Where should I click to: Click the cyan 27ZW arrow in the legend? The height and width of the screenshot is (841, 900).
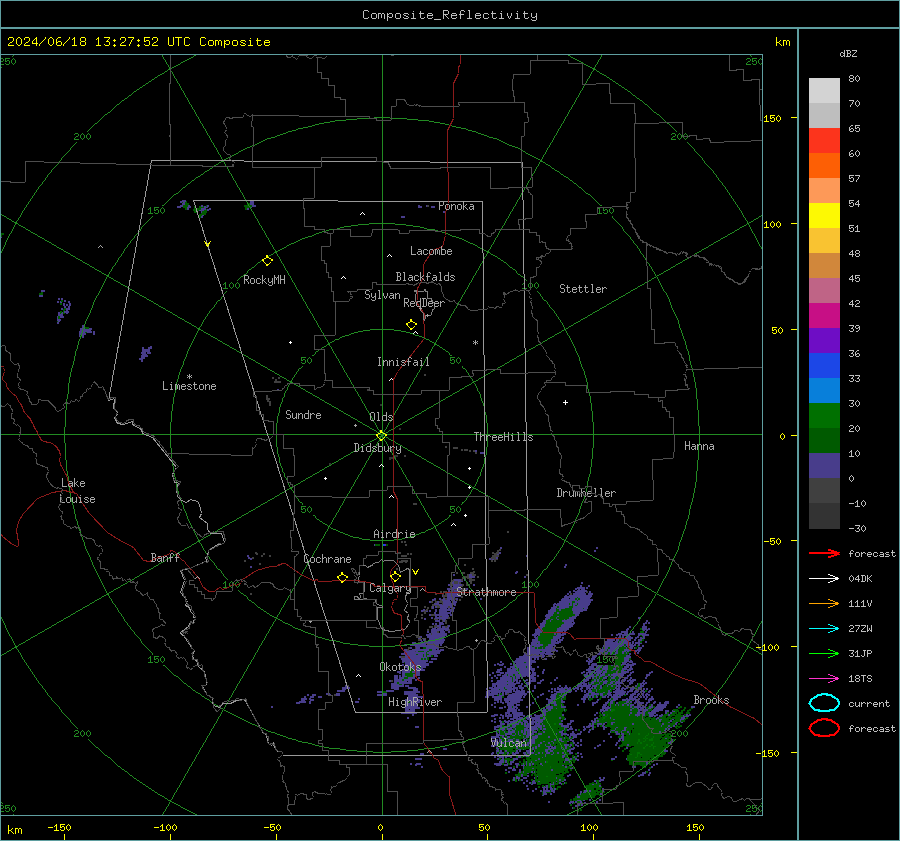click(x=824, y=629)
